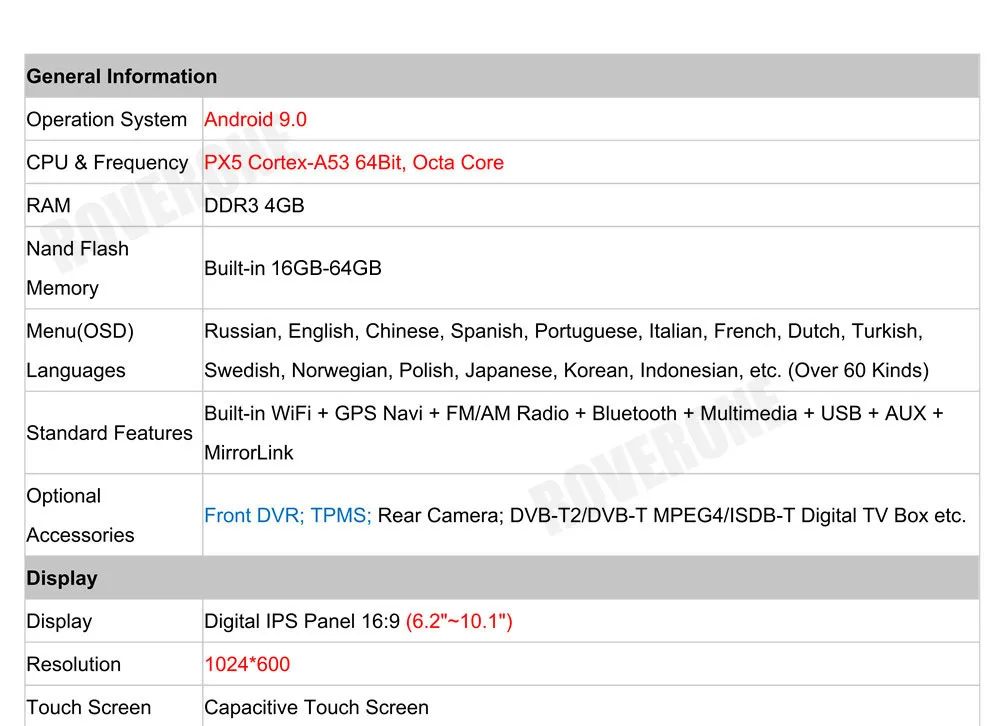Select the Nand Flash Memory label
This screenshot has width=1000, height=726.
[x=77, y=268]
